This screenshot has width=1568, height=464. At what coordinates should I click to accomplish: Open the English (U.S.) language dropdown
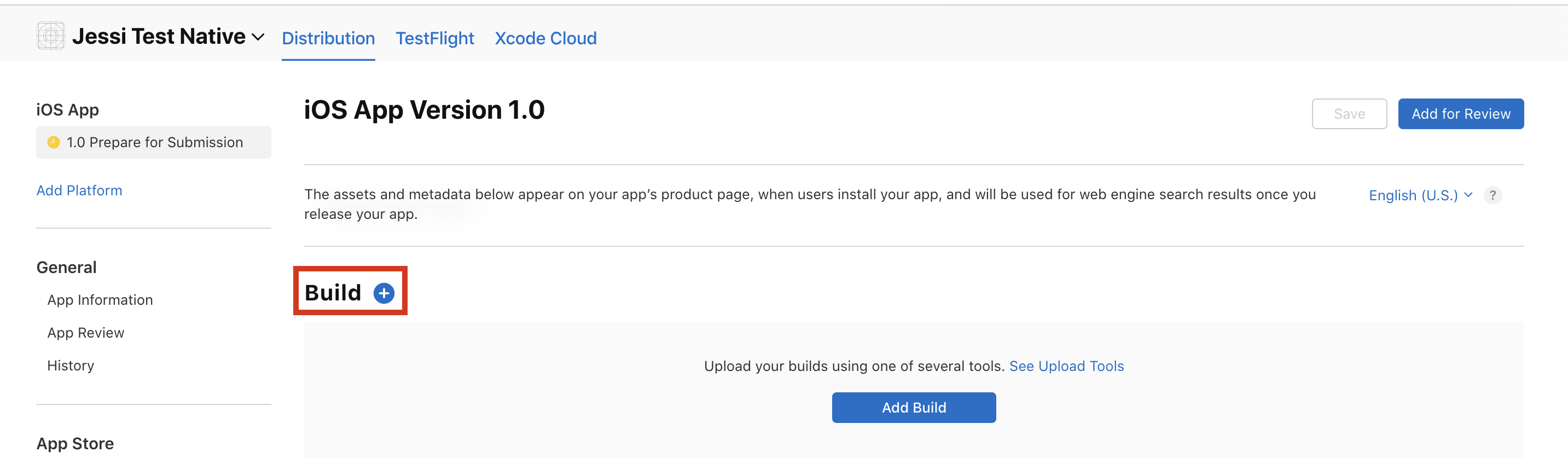pos(1420,195)
